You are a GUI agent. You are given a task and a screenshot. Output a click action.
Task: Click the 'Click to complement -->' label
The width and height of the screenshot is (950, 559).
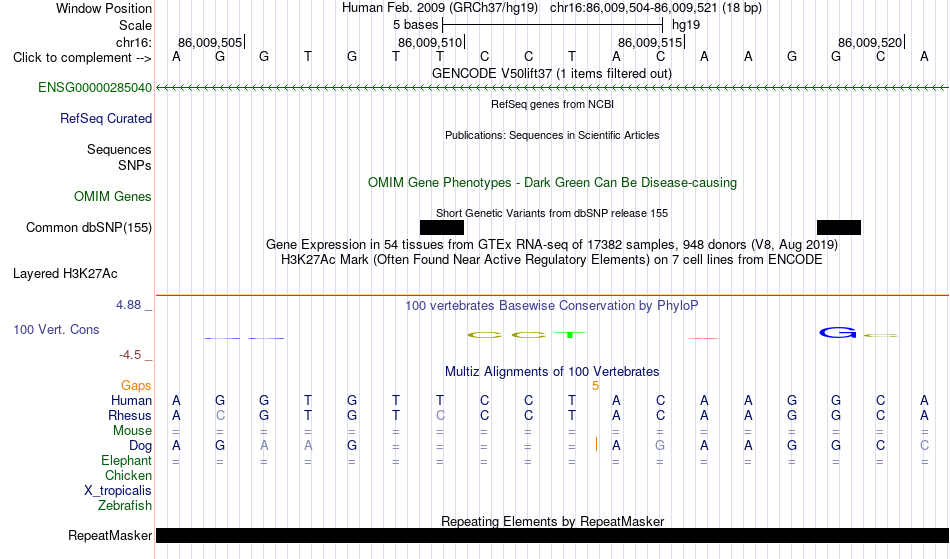(82, 58)
